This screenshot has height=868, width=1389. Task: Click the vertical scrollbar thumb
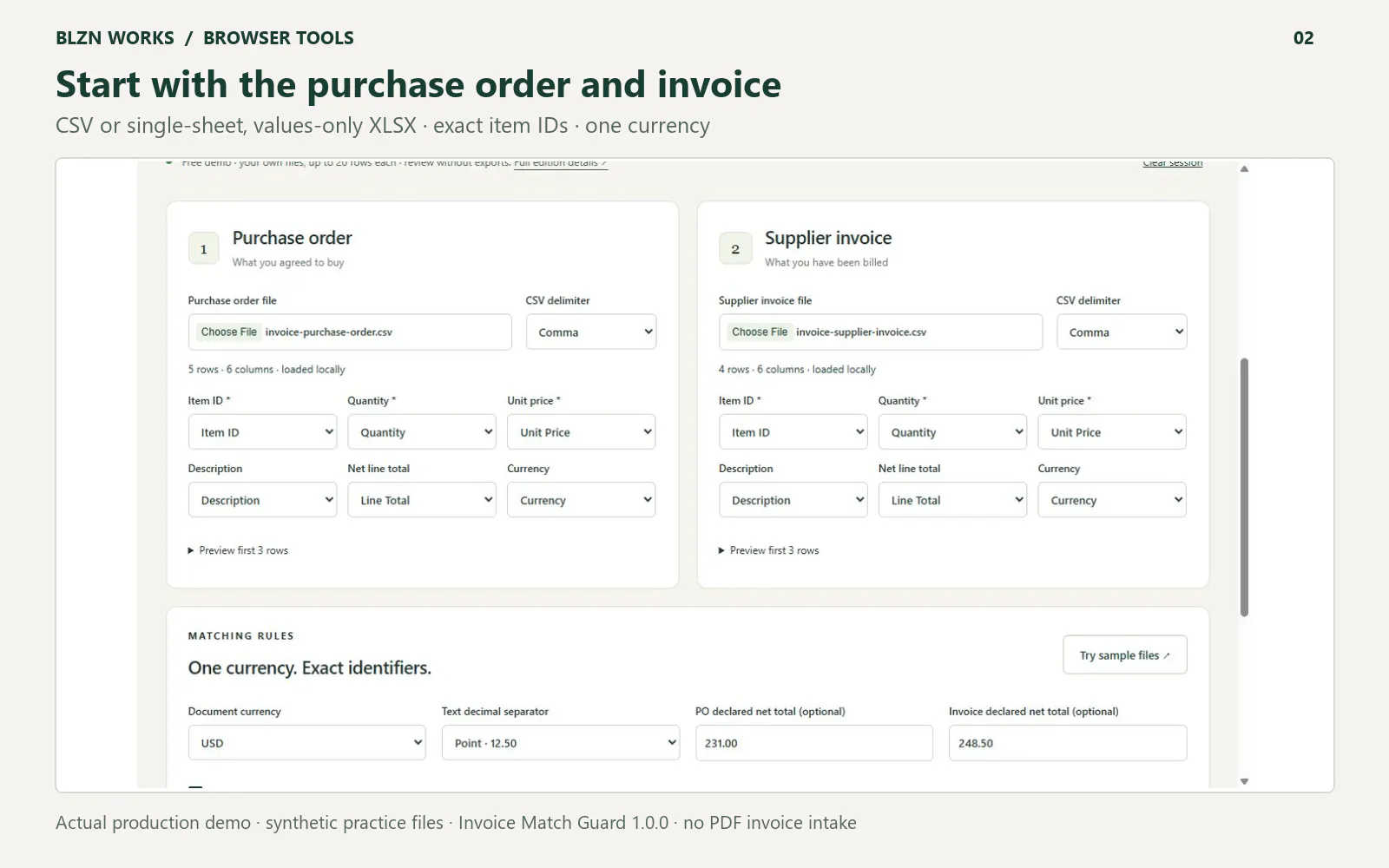click(x=1244, y=487)
